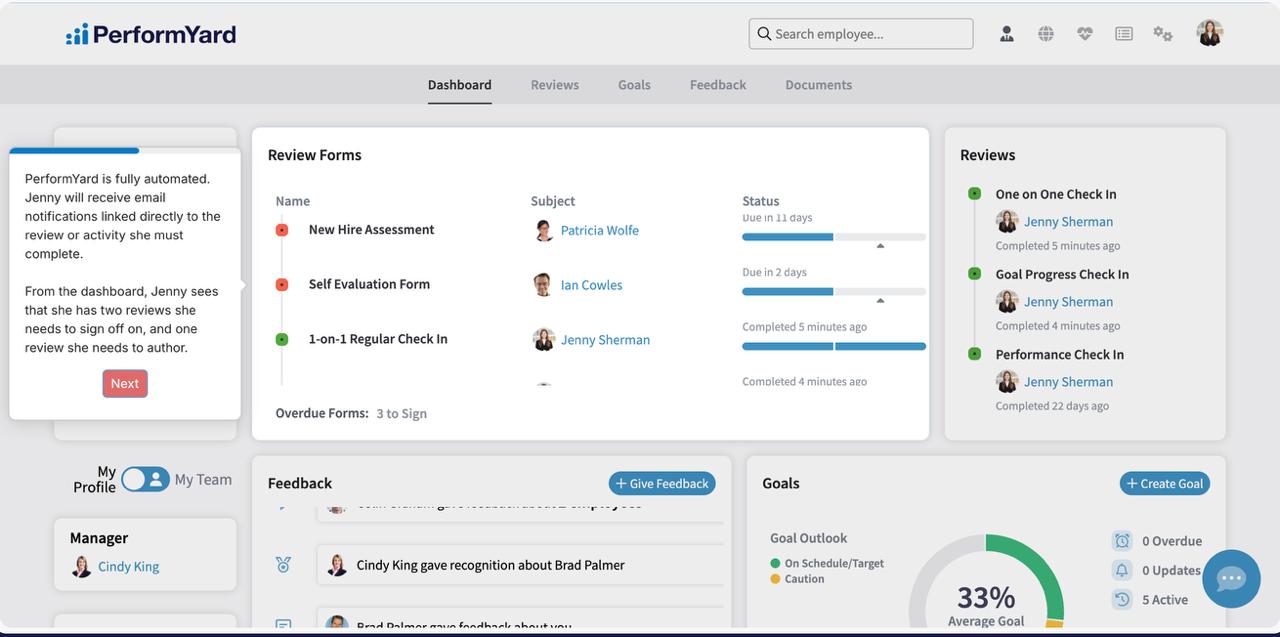Click the red status dot for Self Evaluation Form
The image size is (1280, 637).
coord(282,285)
